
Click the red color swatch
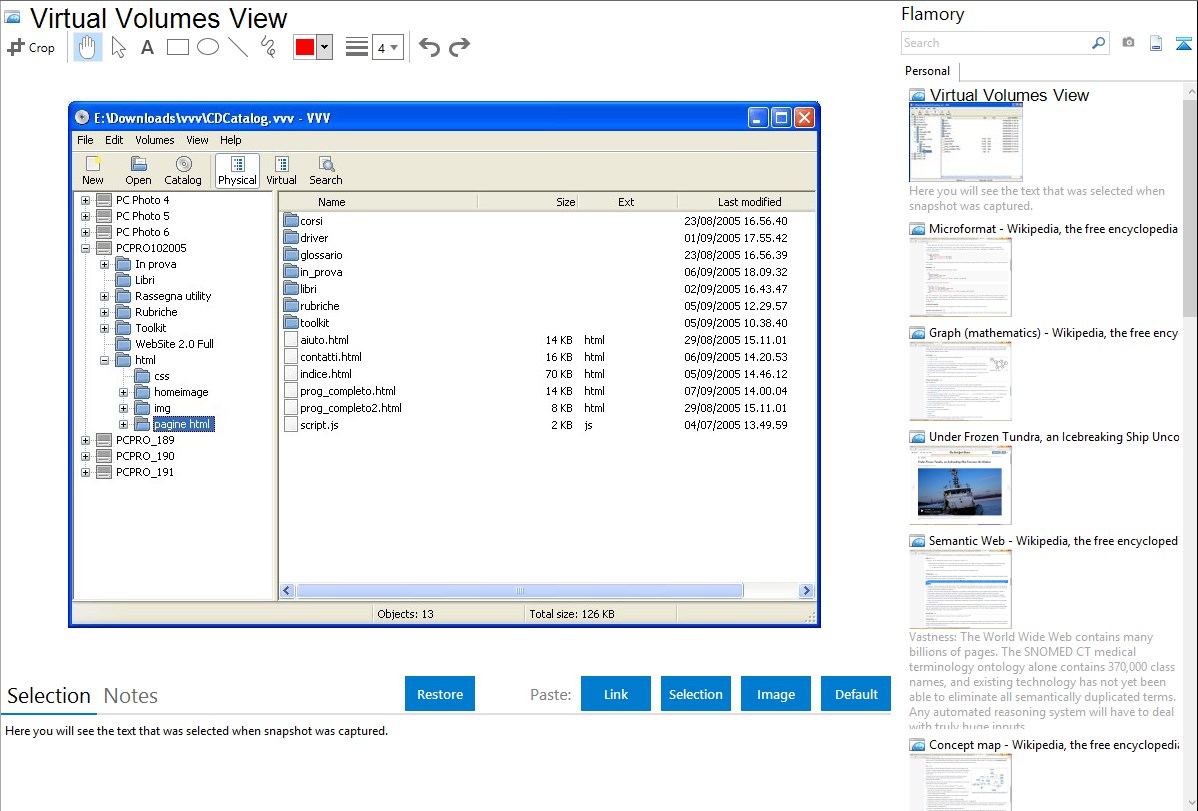pos(305,47)
